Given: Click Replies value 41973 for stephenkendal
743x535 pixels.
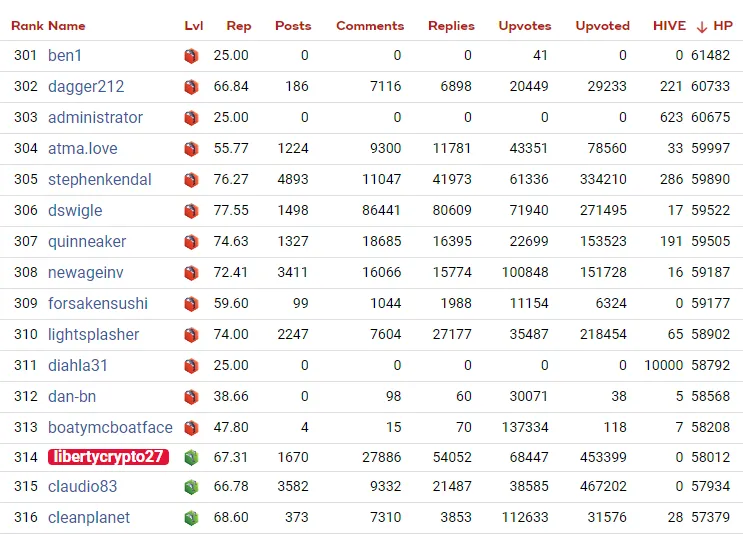Looking at the screenshot, I should tap(452, 180).
